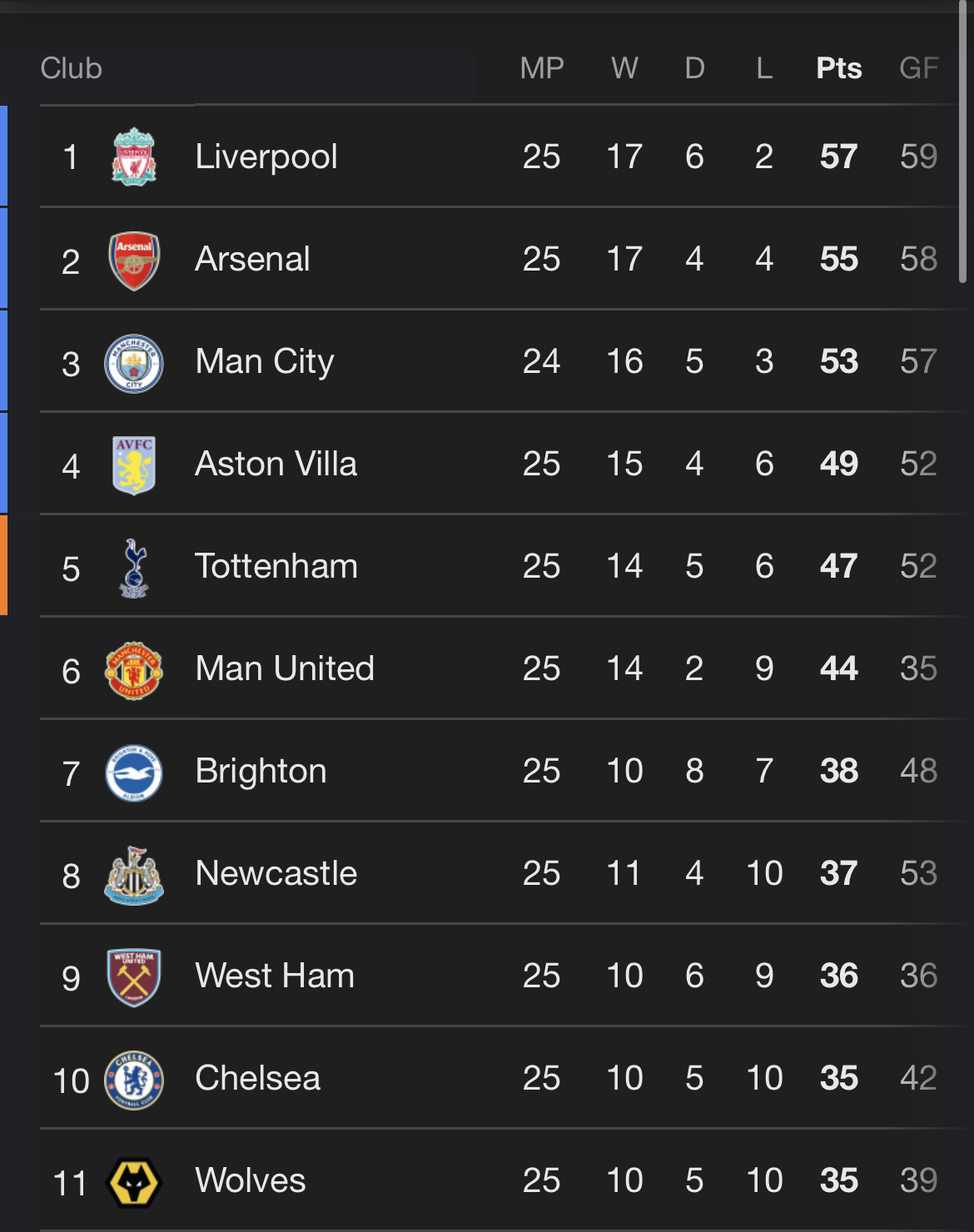Click the Wolves club crest

point(134,1182)
